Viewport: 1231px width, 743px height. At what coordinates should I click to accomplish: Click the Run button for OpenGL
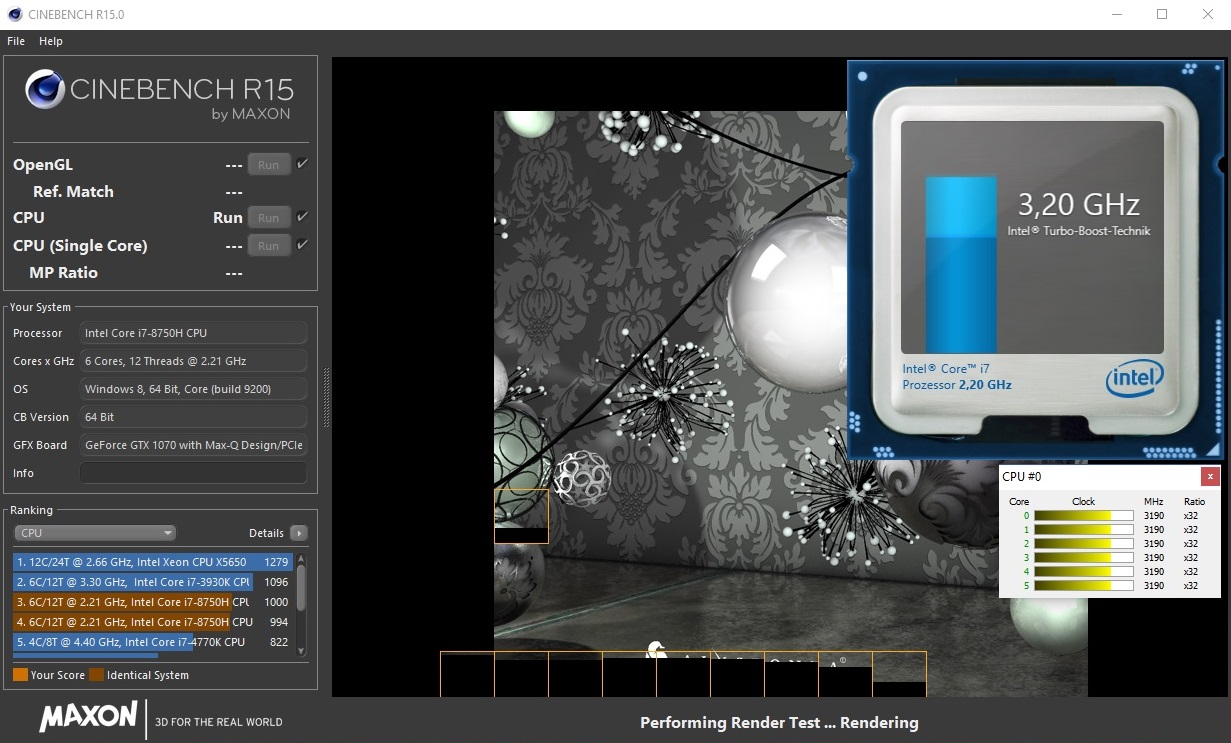(269, 164)
